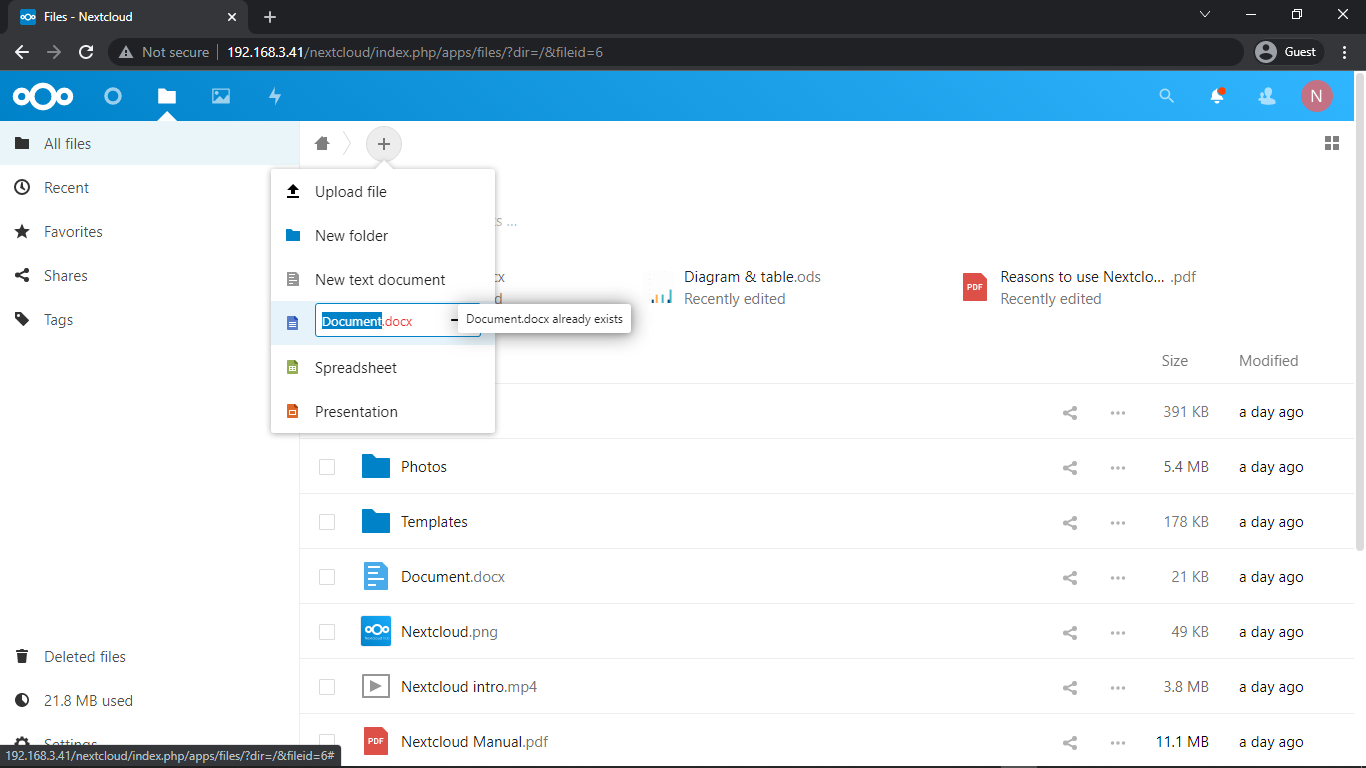Open Shares in sidebar
The width and height of the screenshot is (1366, 768).
[150, 276]
